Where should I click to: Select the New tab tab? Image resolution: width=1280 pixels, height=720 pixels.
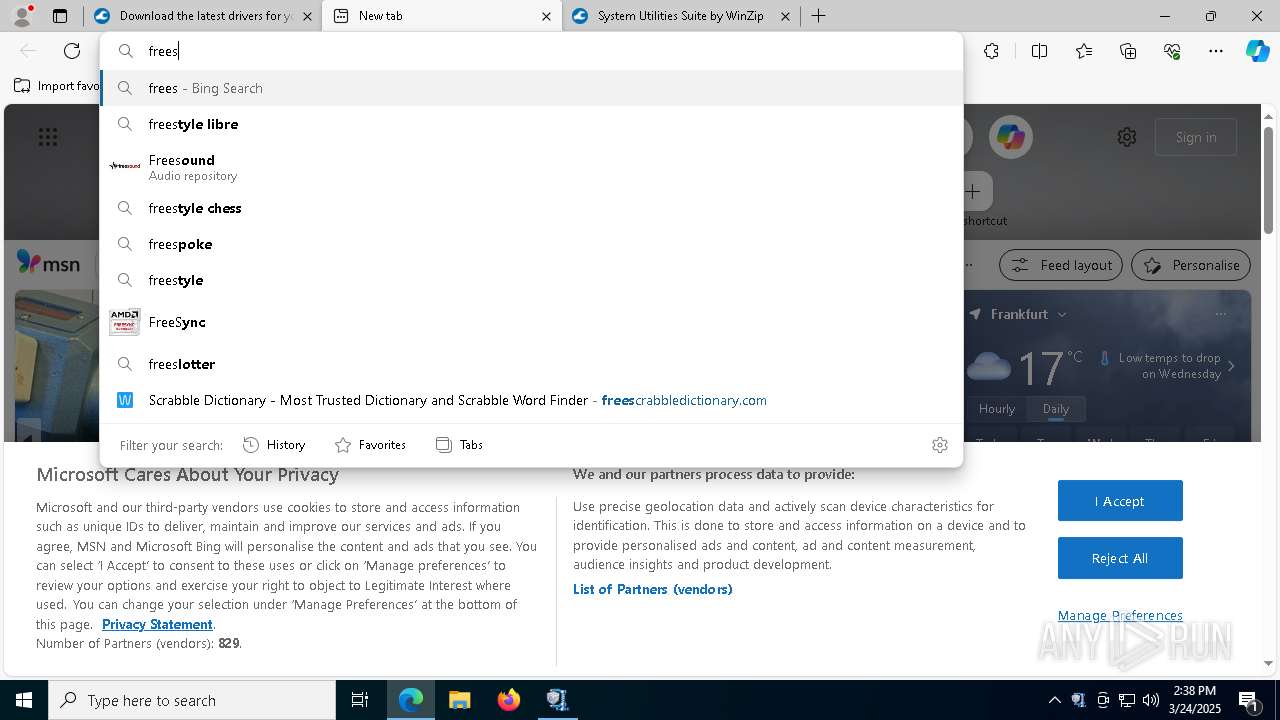442,16
